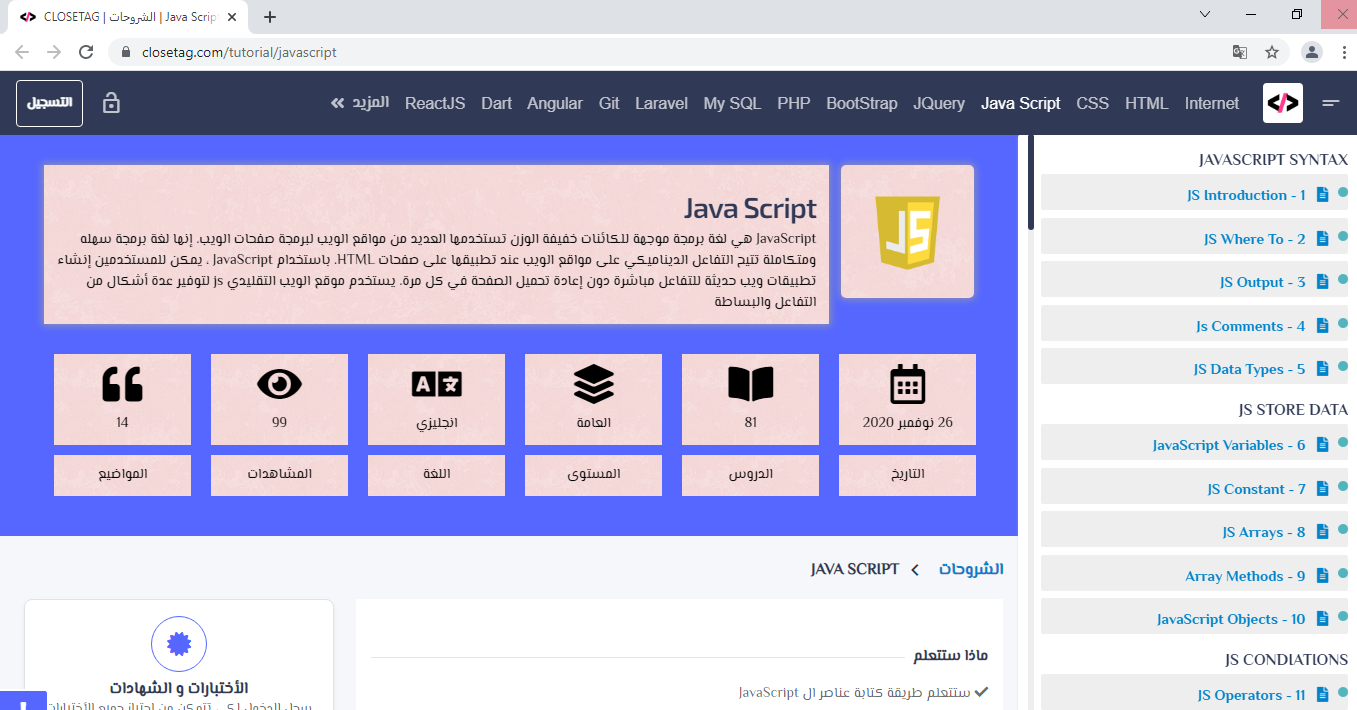Viewport: 1357px width, 710px height.
Task: Click the quotation marks icon card
Action: [x=123, y=399]
